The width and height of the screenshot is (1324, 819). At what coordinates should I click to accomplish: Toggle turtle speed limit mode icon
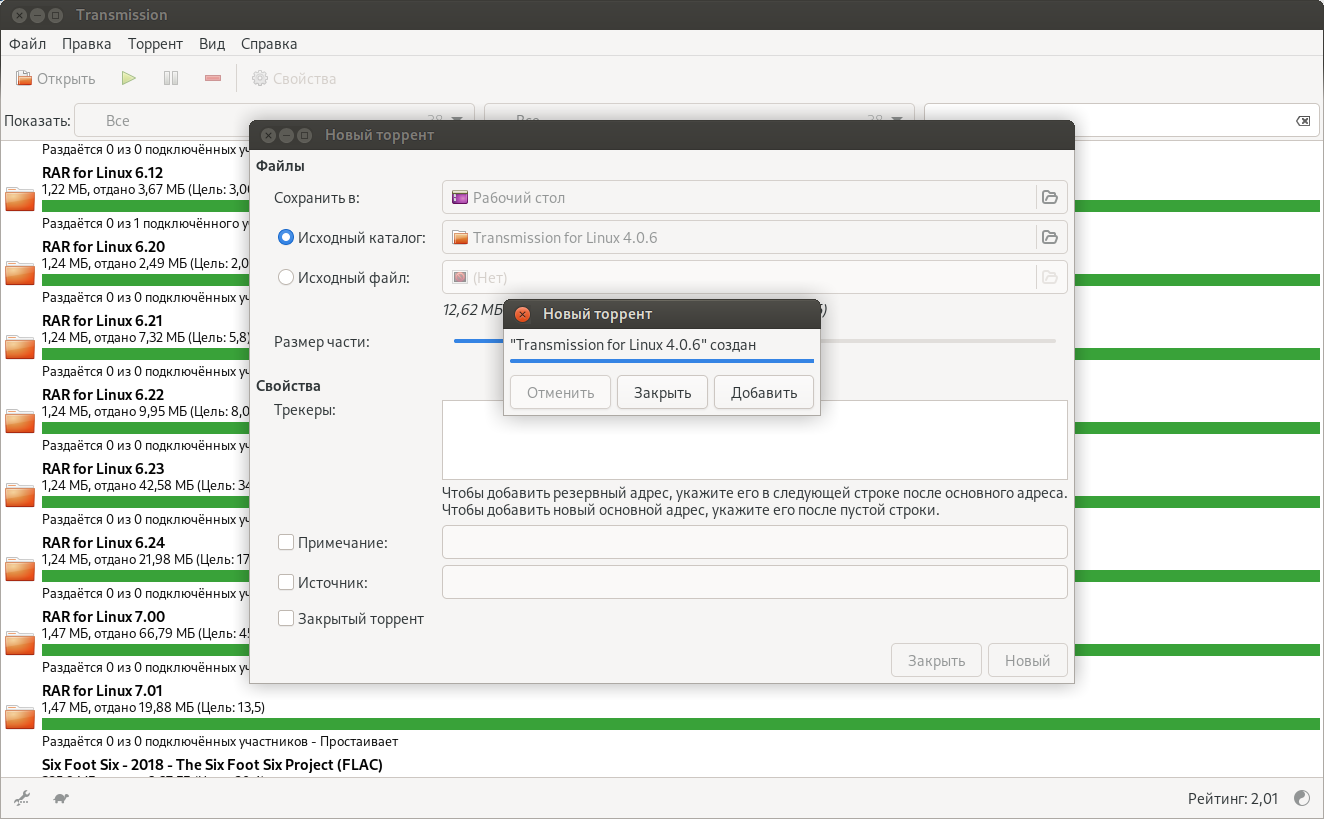coord(61,798)
